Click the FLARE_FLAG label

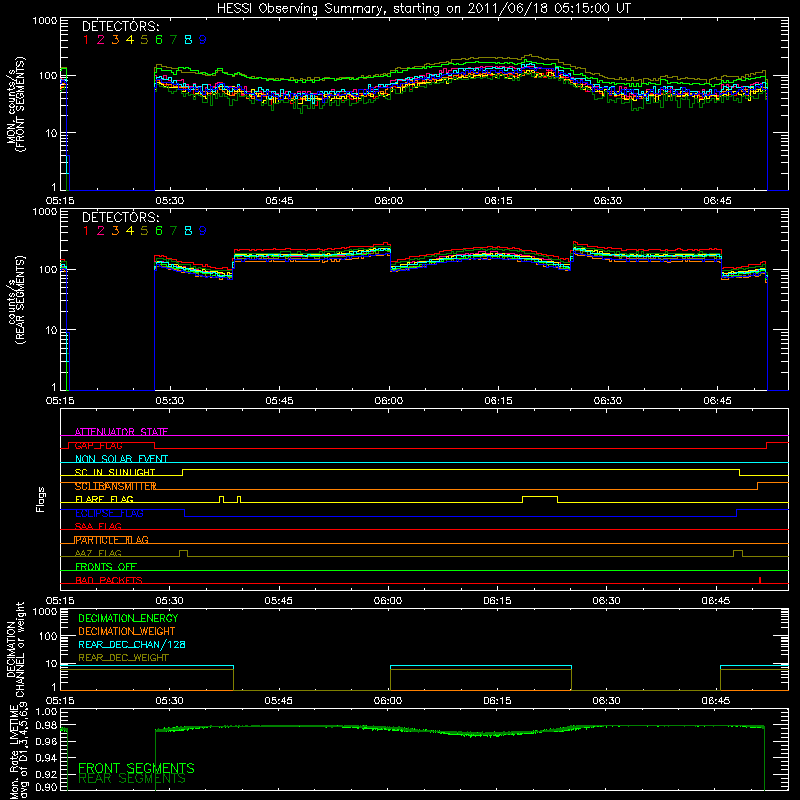point(104,499)
